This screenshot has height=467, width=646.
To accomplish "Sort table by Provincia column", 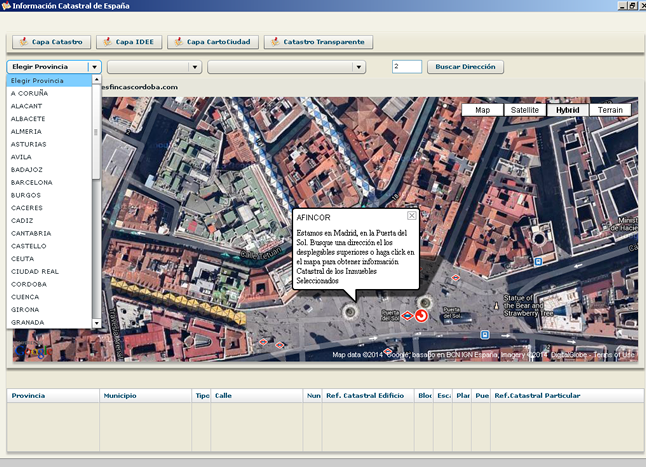I will pos(53,396).
